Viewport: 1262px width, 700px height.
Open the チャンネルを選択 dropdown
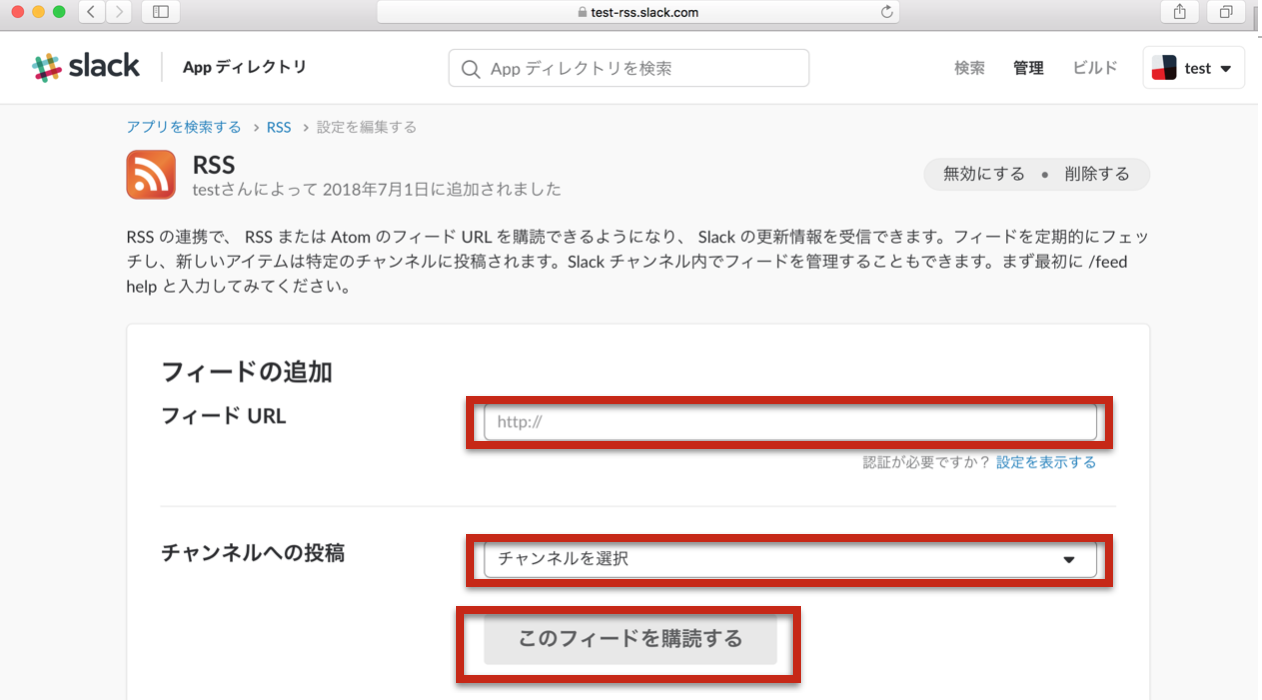tap(790, 560)
